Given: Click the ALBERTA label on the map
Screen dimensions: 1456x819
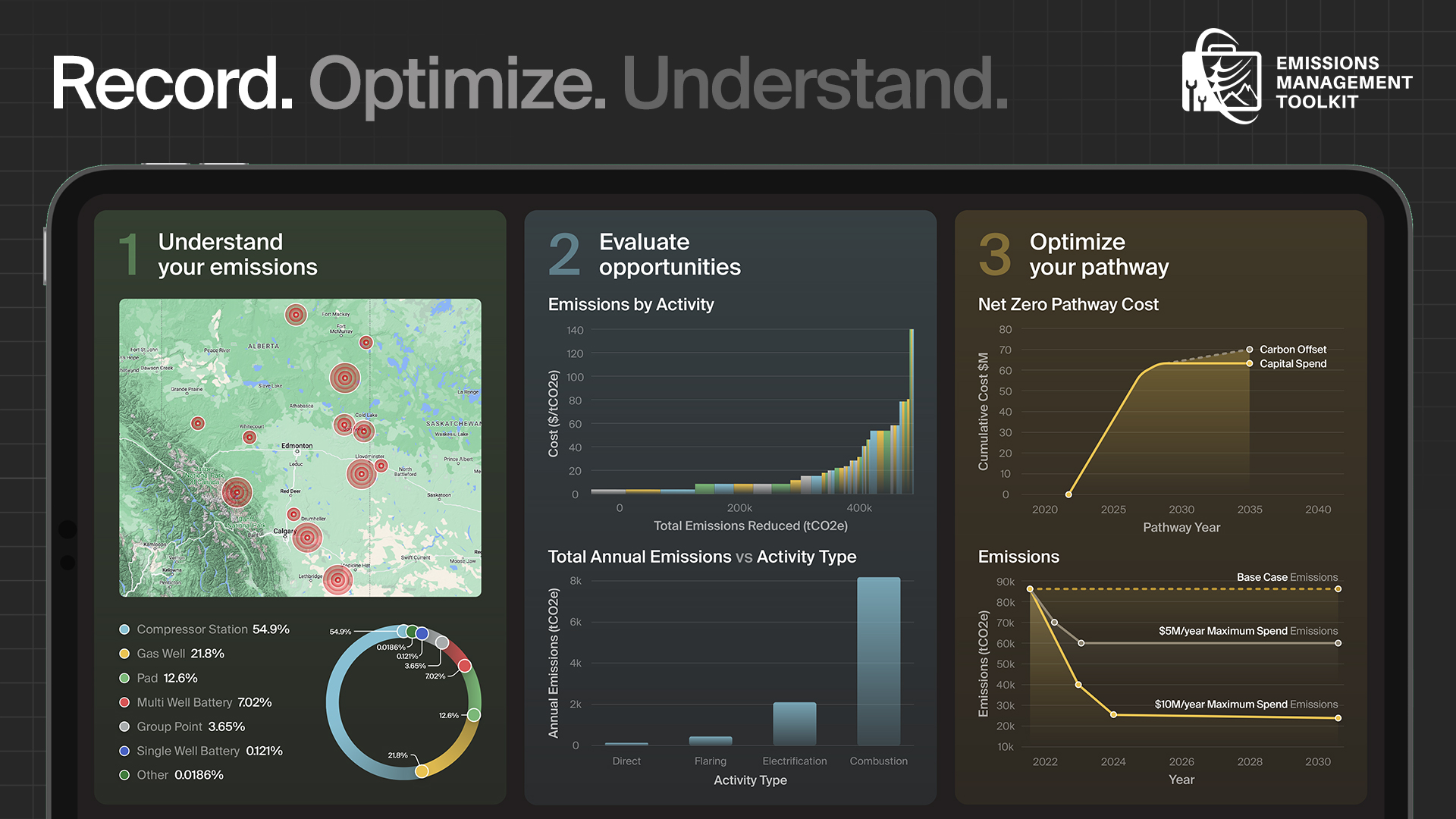Looking at the screenshot, I should point(263,346).
